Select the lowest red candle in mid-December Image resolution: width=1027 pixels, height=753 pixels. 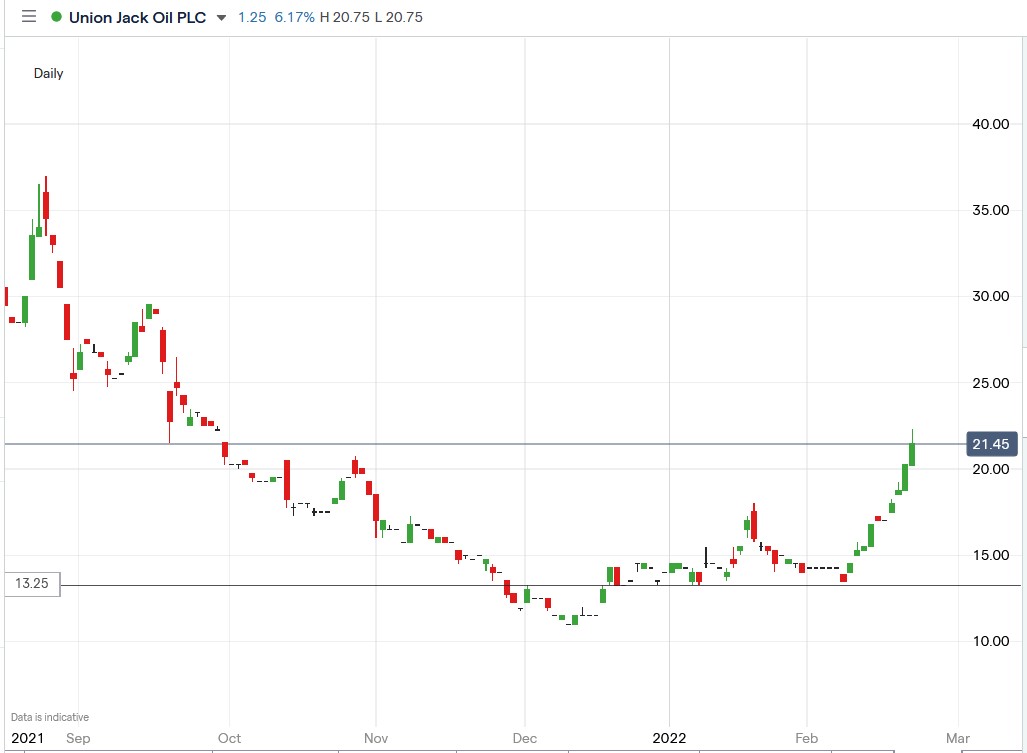click(x=547, y=602)
